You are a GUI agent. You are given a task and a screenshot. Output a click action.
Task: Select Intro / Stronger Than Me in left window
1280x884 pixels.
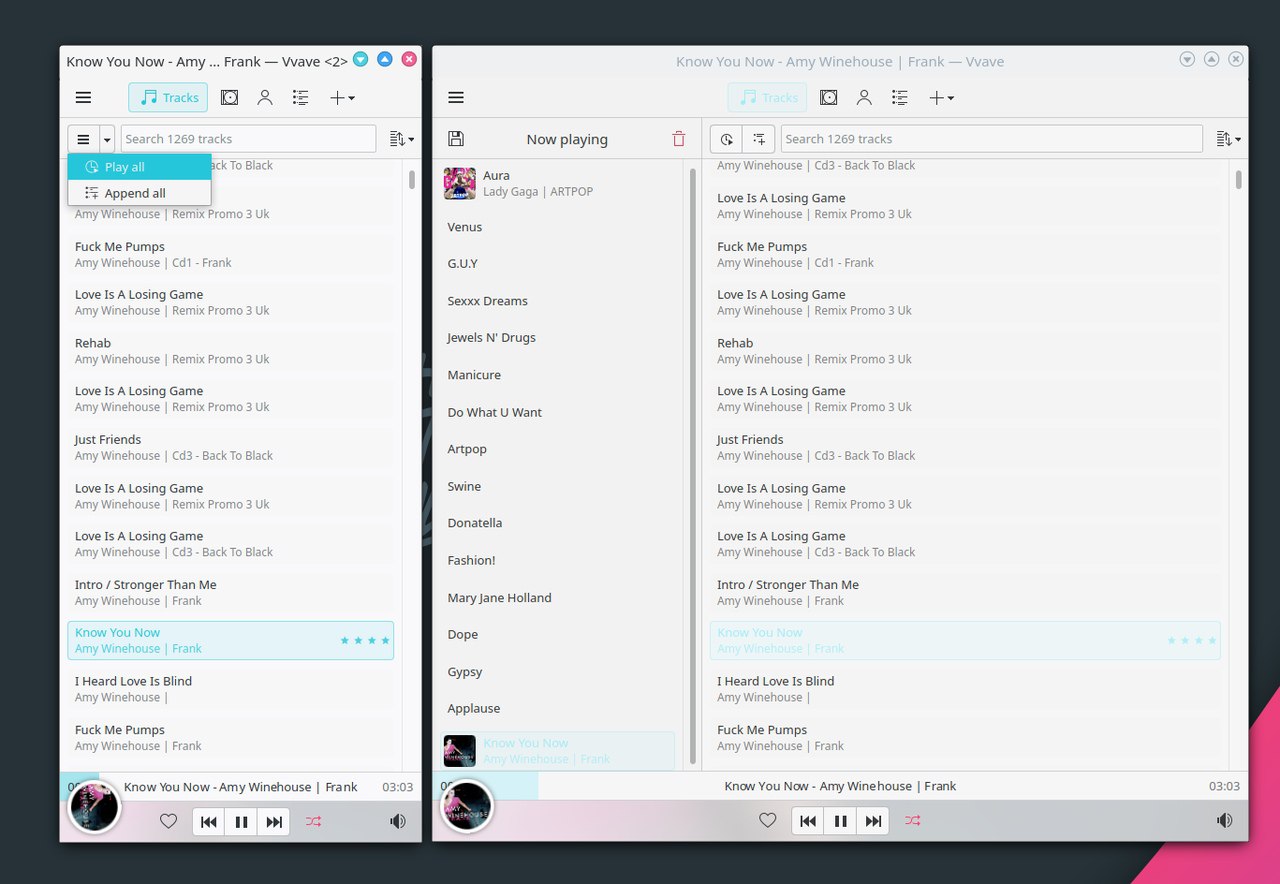tap(230, 592)
